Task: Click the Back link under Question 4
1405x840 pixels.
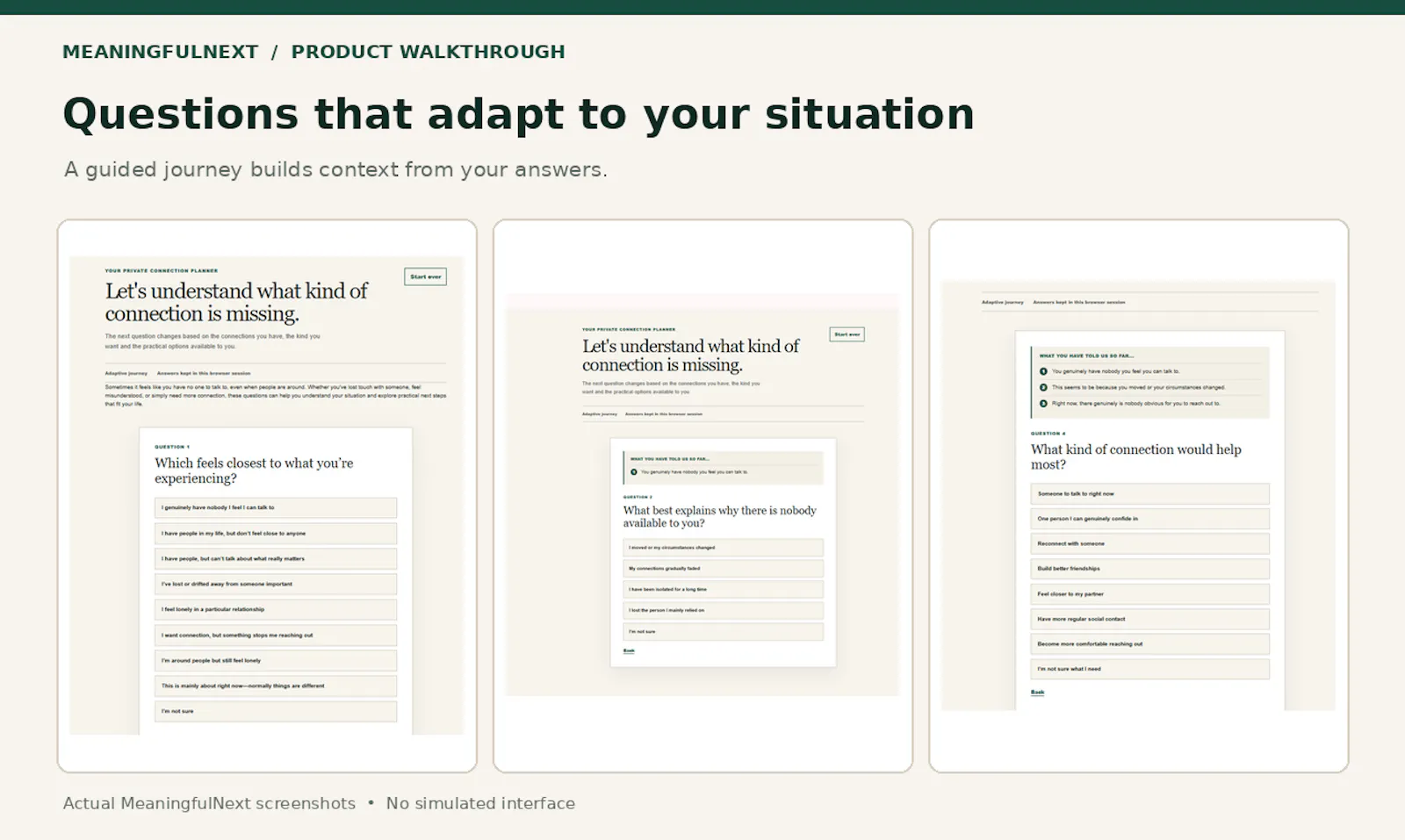Action: point(1038,693)
